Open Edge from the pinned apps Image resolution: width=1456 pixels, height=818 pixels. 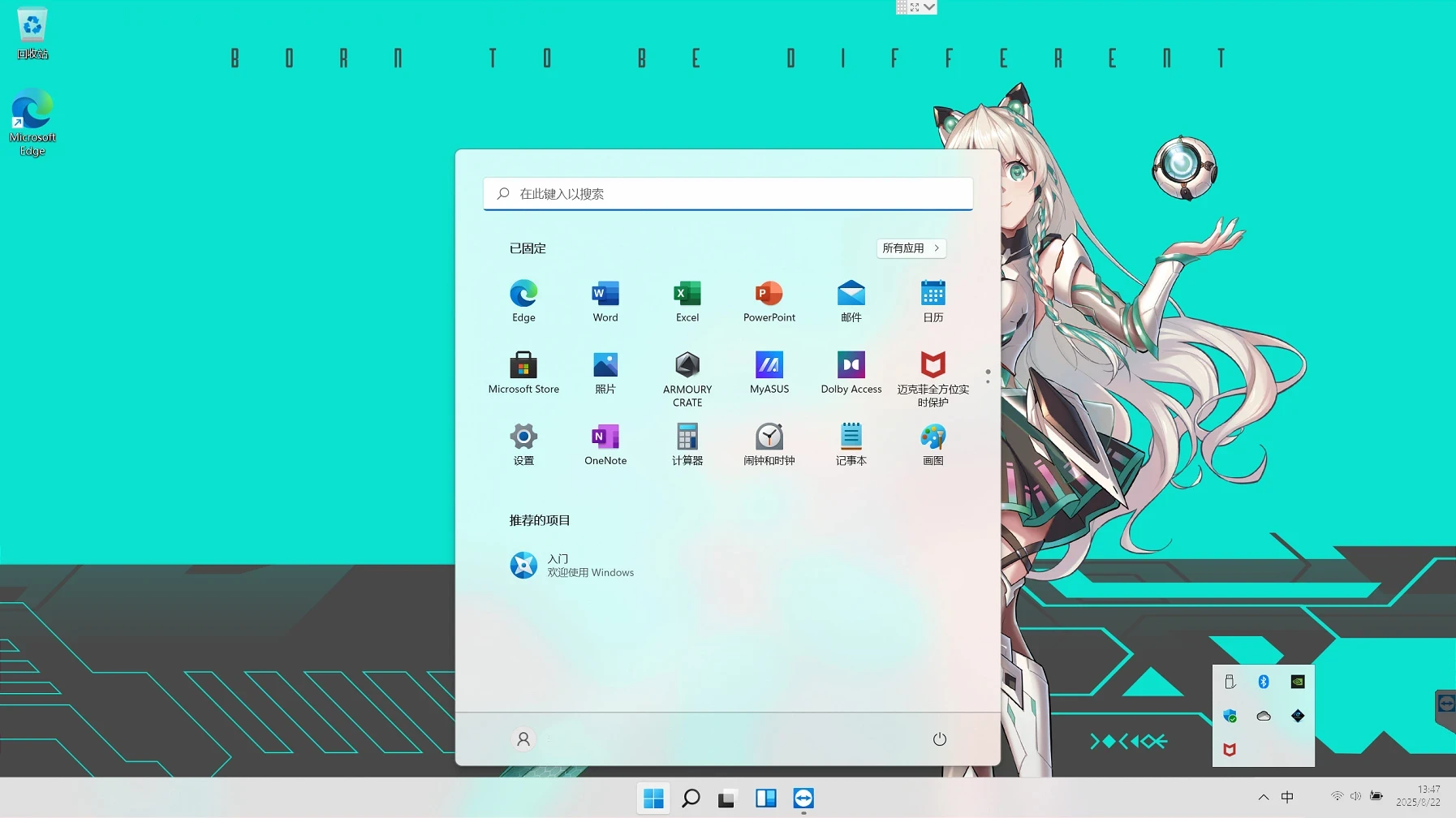(523, 301)
